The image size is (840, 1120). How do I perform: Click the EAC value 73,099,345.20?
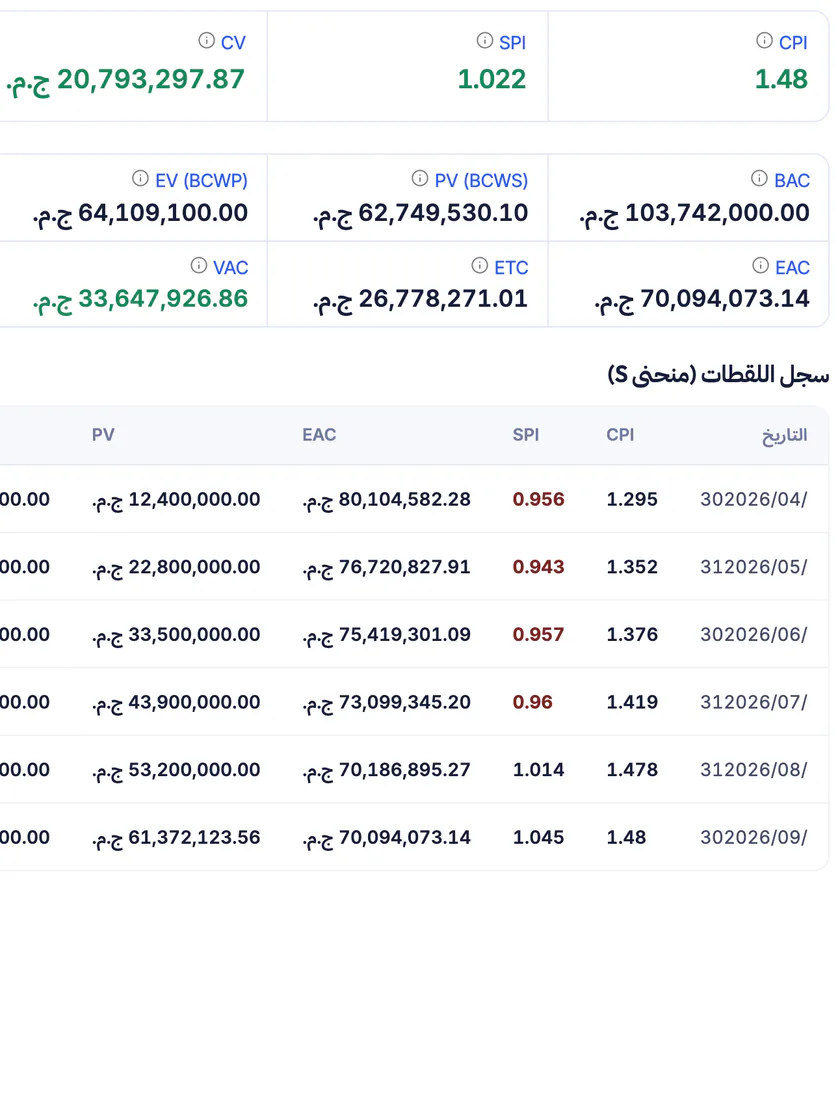[386, 703]
